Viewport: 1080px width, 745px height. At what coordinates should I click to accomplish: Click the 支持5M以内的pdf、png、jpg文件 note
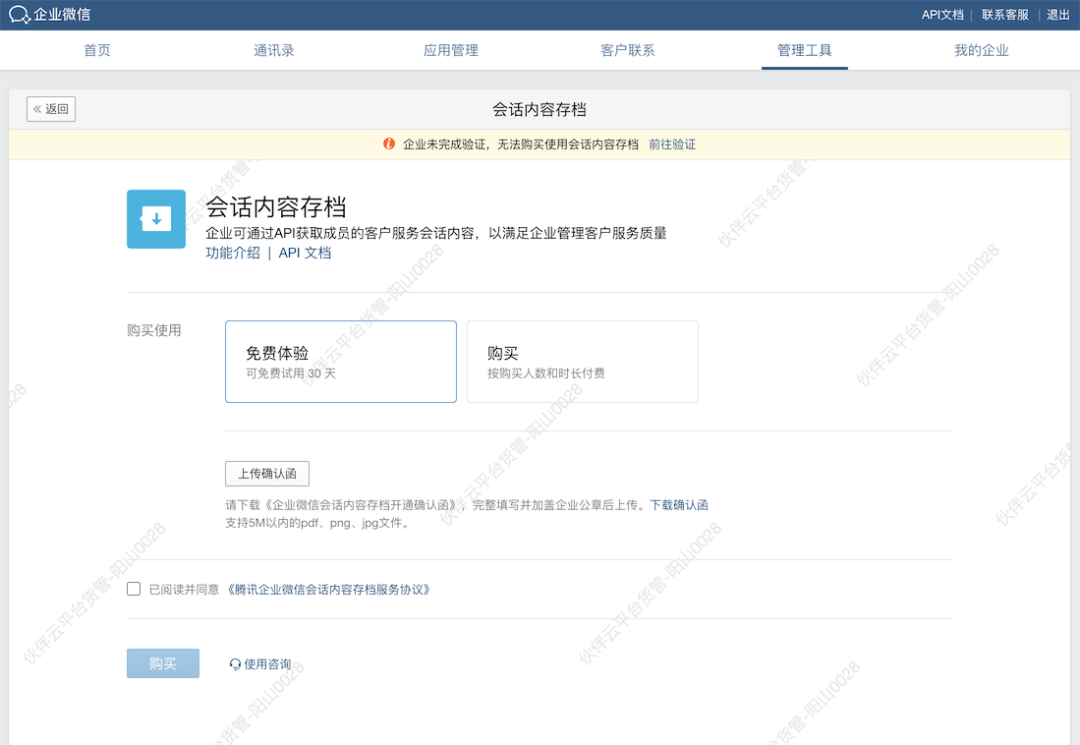318,523
